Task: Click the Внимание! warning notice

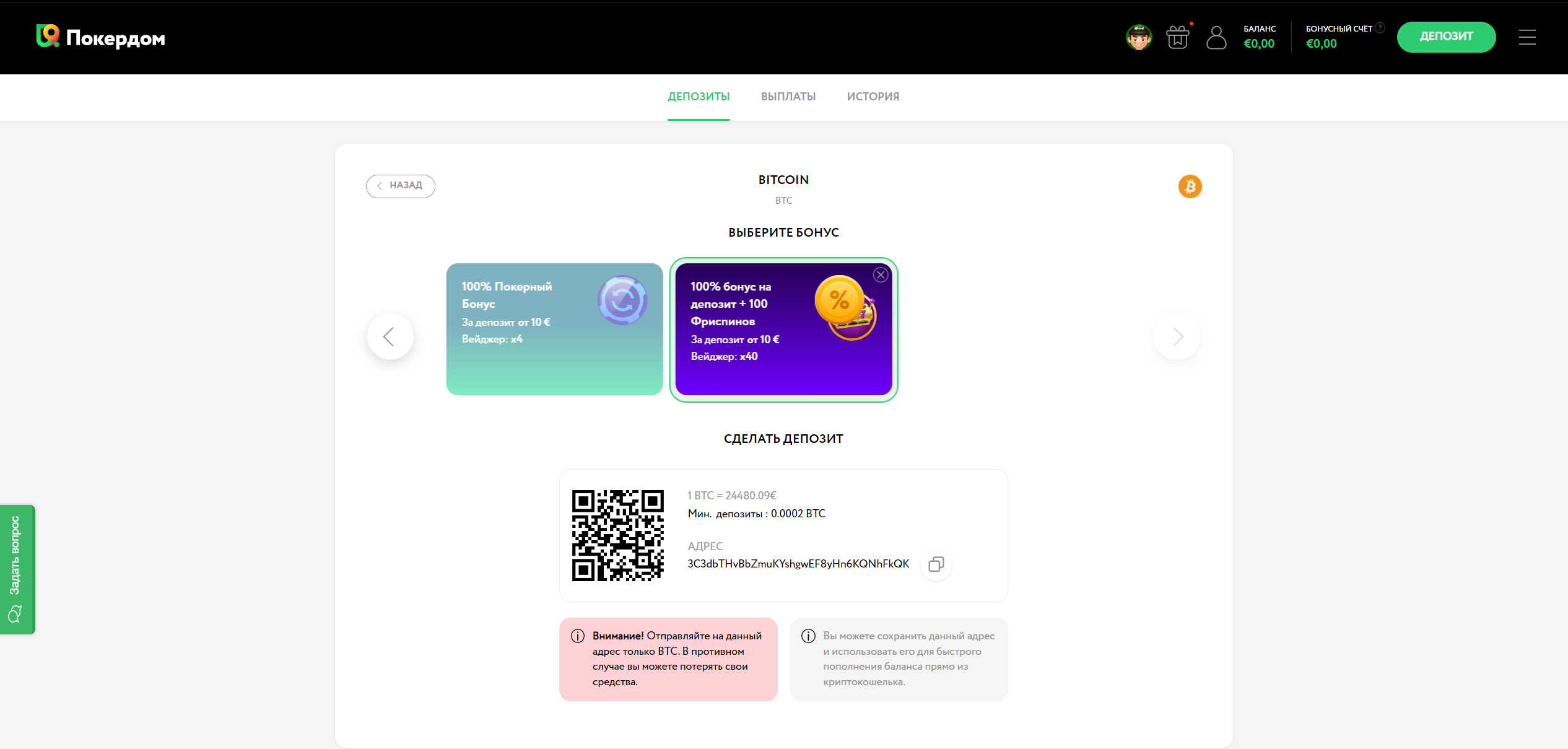Action: tap(668, 659)
